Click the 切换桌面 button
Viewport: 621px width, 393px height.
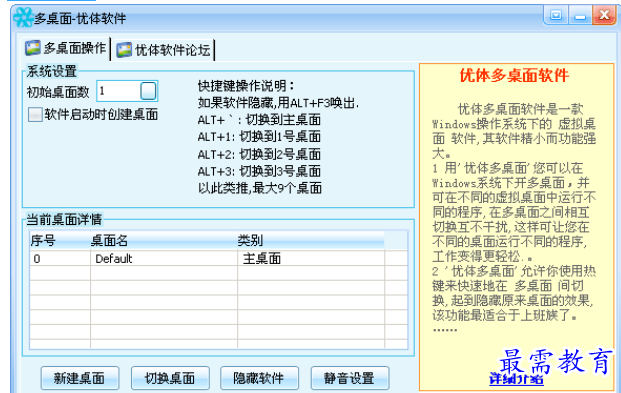point(170,378)
